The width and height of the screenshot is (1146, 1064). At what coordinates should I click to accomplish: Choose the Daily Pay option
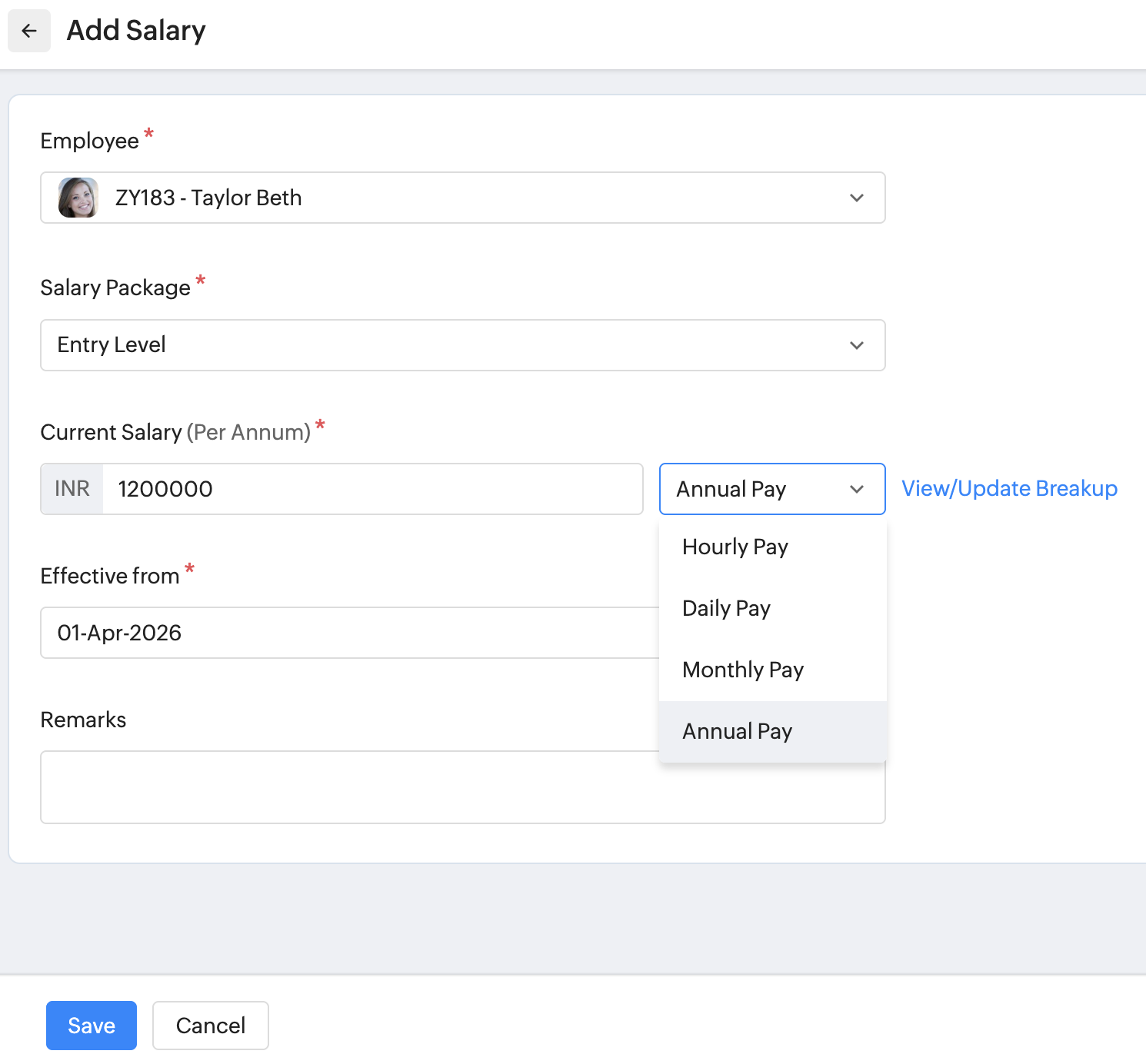click(726, 608)
